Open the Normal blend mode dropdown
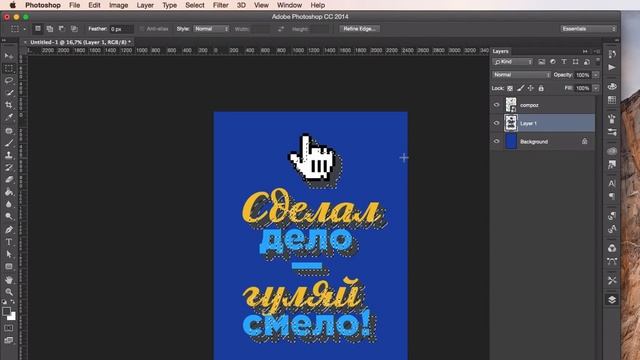This screenshot has width=640, height=360. [x=521, y=75]
